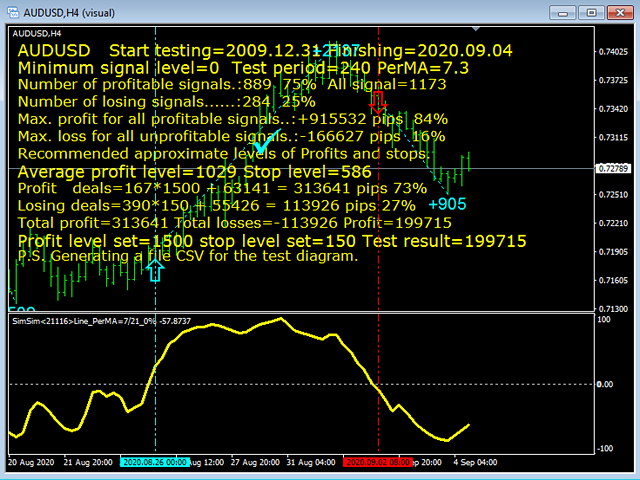The width and height of the screenshot is (640, 480).
Task: Select the cyan 2020.08.26 00:00 time label
Action: [x=155, y=462]
